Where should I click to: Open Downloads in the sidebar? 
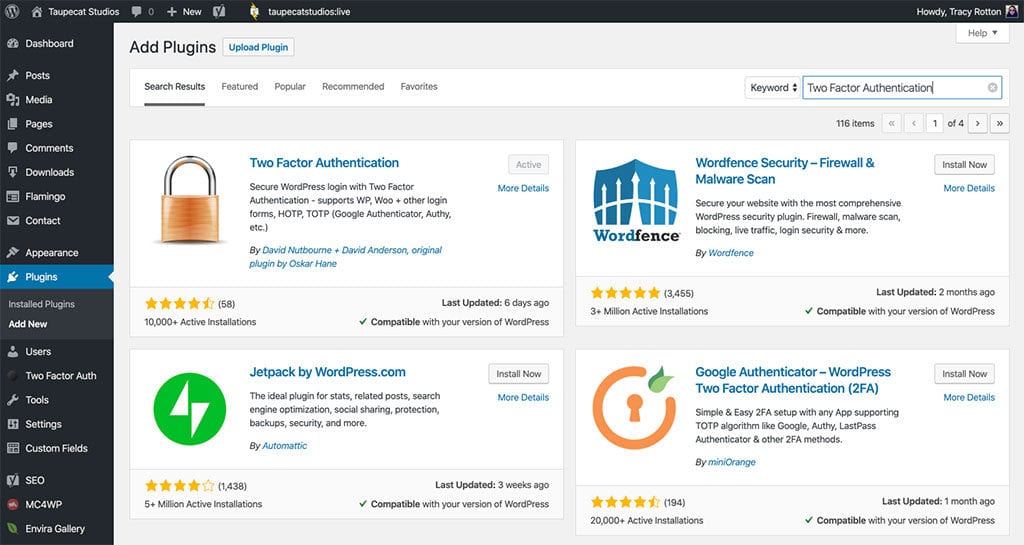click(57, 172)
